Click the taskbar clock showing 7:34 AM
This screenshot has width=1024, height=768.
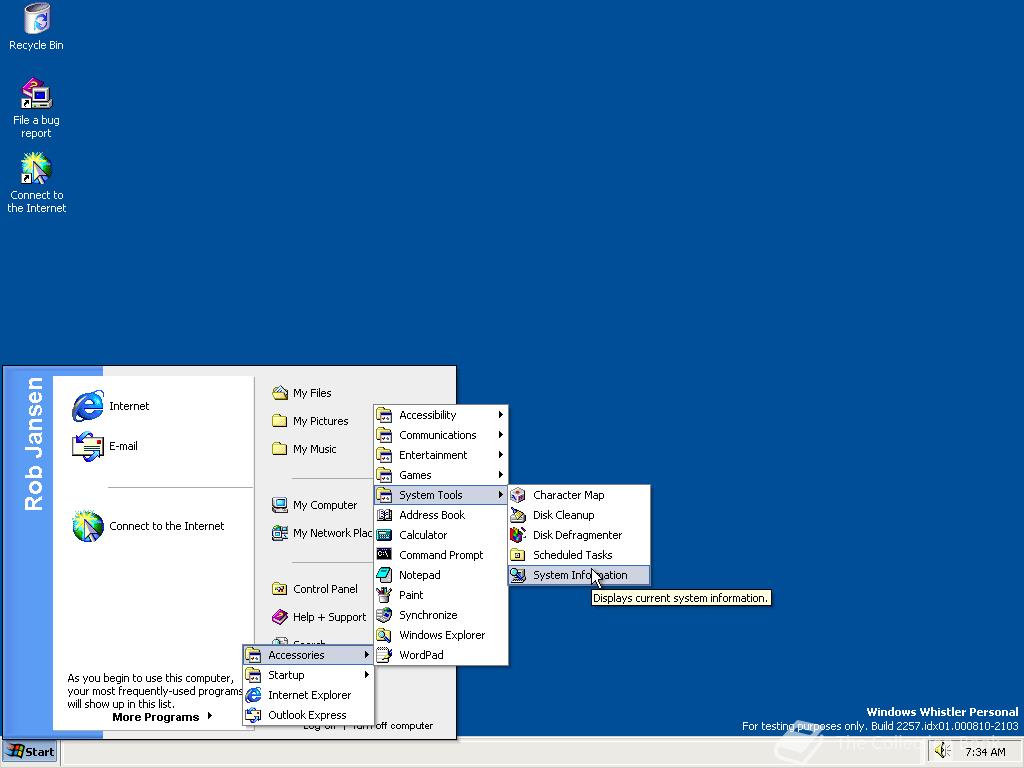tap(985, 752)
